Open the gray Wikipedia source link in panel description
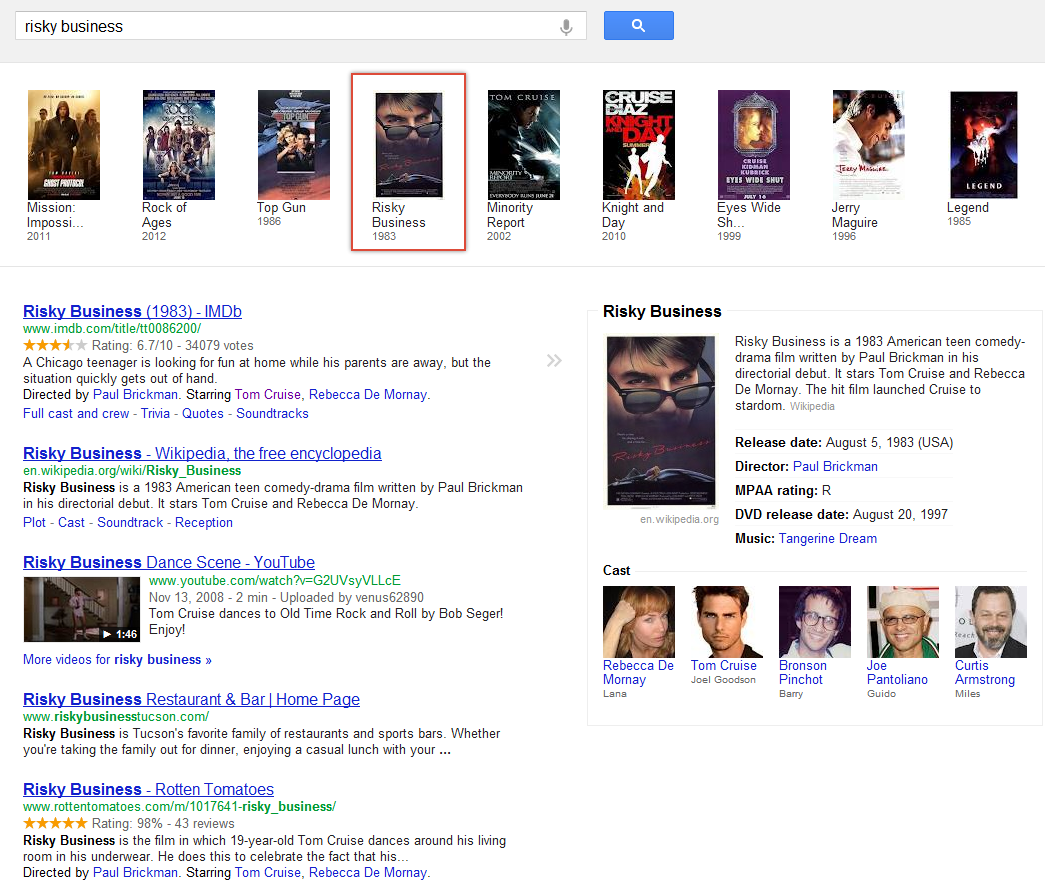 click(x=812, y=407)
